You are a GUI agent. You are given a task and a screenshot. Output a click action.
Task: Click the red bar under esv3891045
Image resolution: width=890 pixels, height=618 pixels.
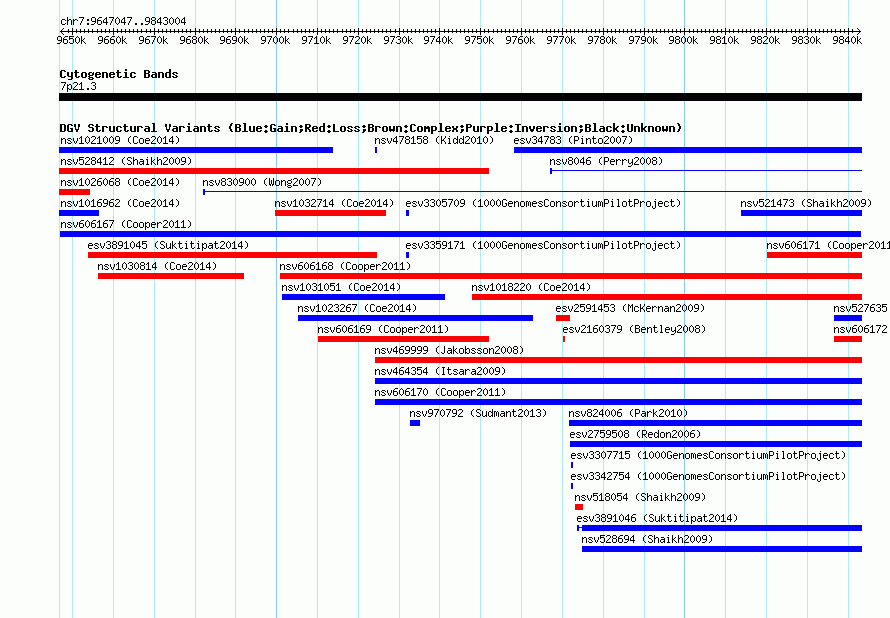[x=233, y=255]
